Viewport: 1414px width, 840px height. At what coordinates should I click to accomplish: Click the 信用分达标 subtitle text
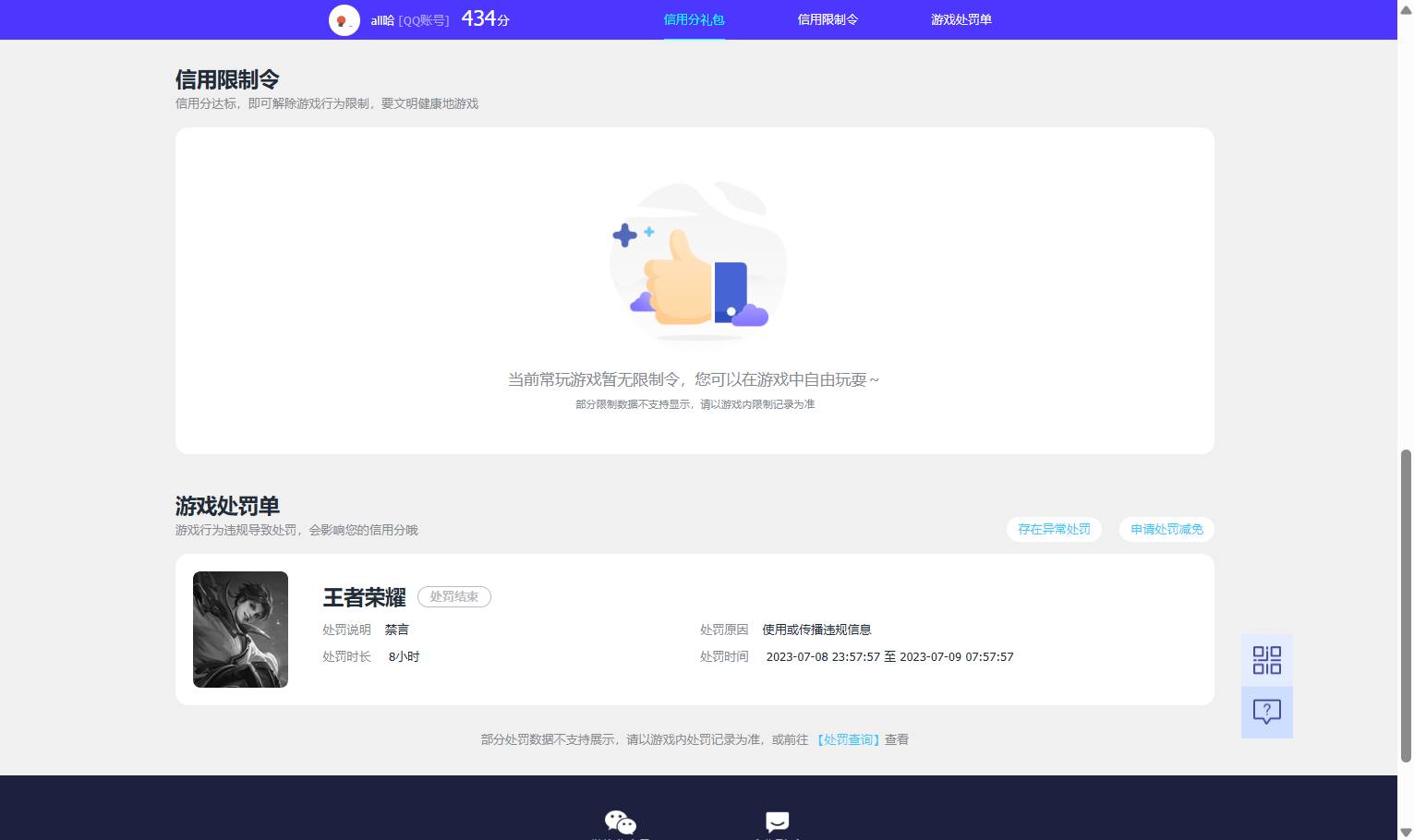point(327,103)
